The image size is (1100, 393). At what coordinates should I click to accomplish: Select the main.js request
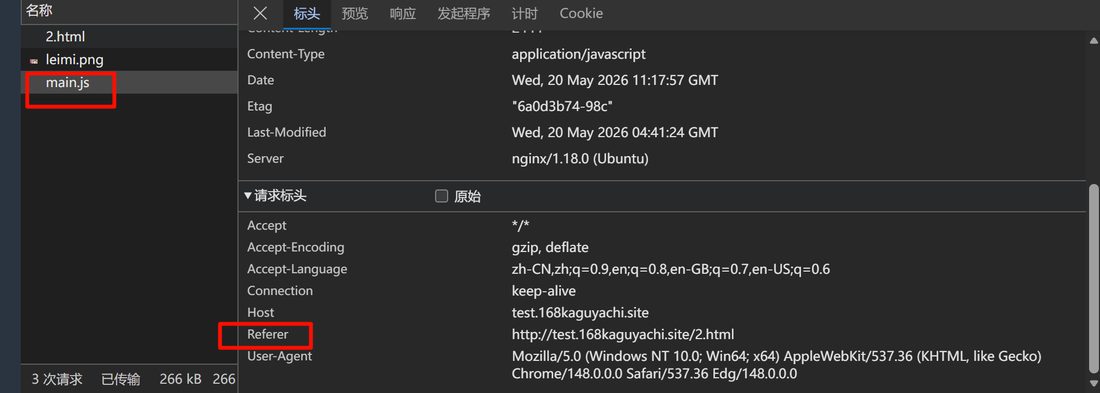coord(129,83)
